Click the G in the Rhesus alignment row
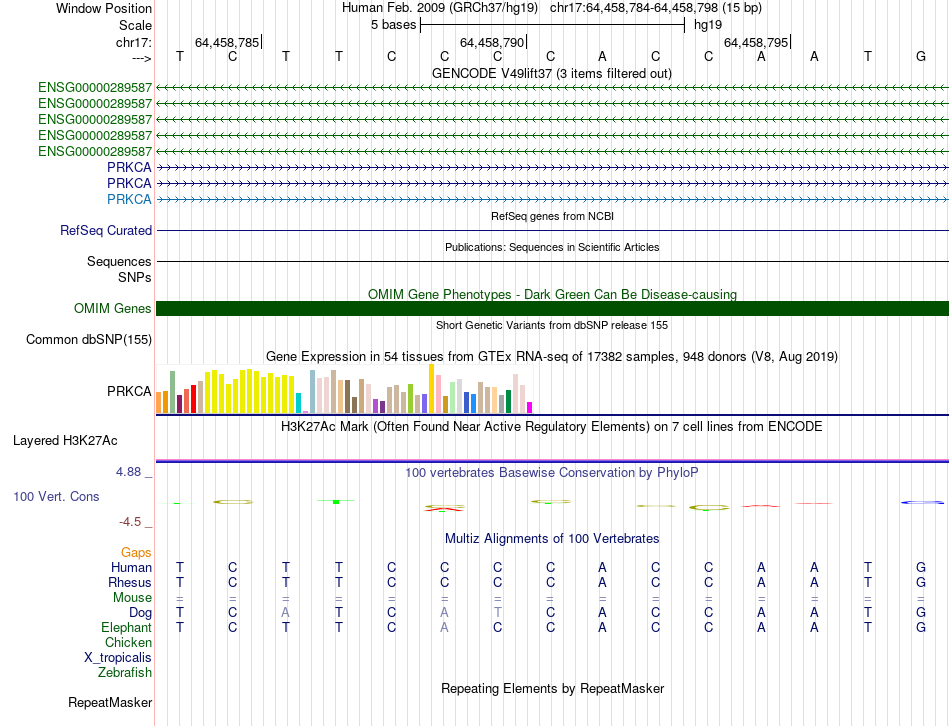The image size is (950, 726). (x=920, y=582)
